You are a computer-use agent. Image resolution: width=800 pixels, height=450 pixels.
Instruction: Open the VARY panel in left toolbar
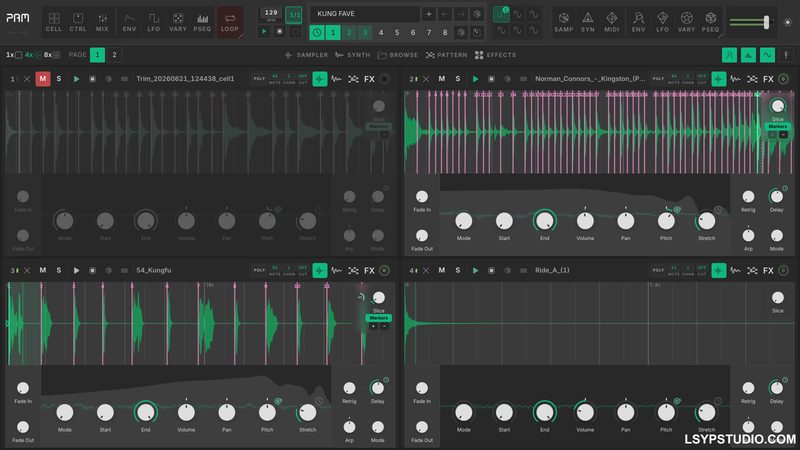tap(178, 22)
